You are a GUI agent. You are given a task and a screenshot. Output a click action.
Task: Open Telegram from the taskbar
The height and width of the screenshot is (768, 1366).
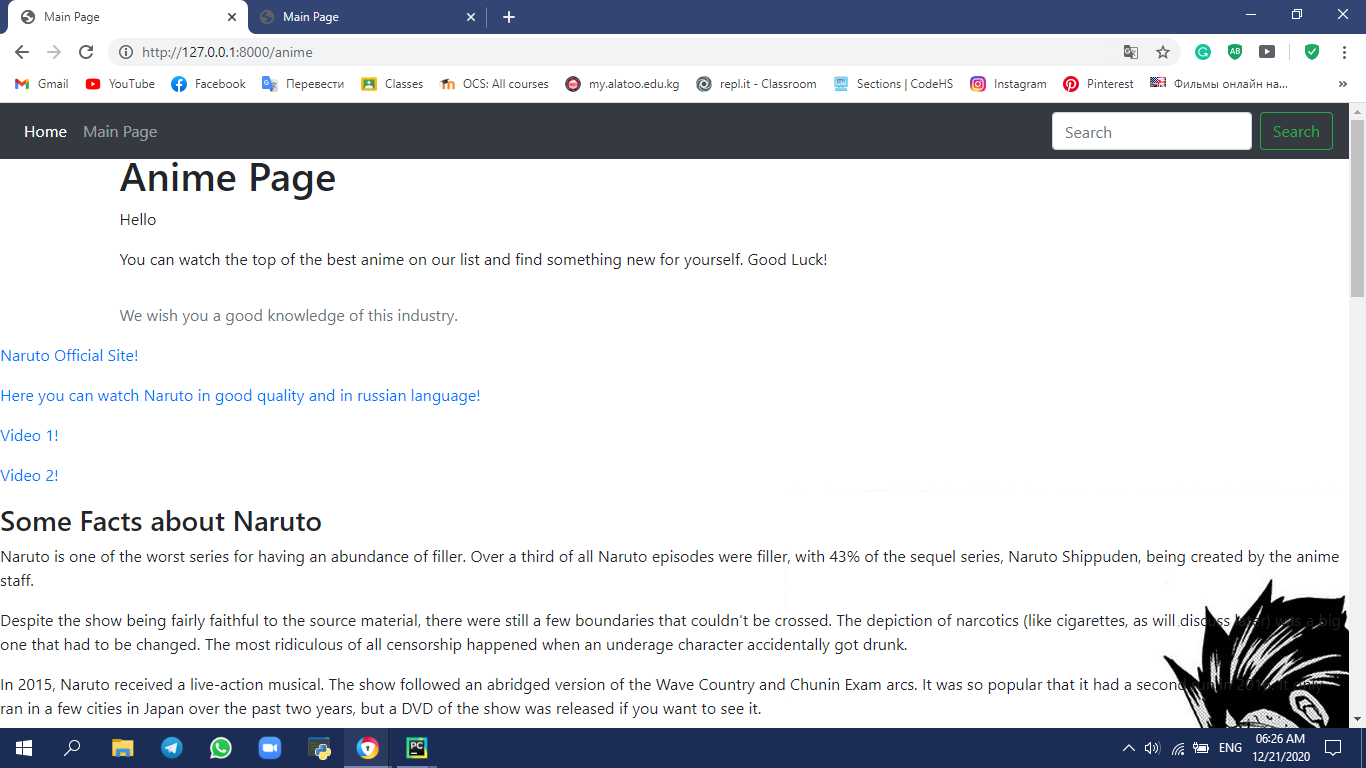(x=171, y=747)
